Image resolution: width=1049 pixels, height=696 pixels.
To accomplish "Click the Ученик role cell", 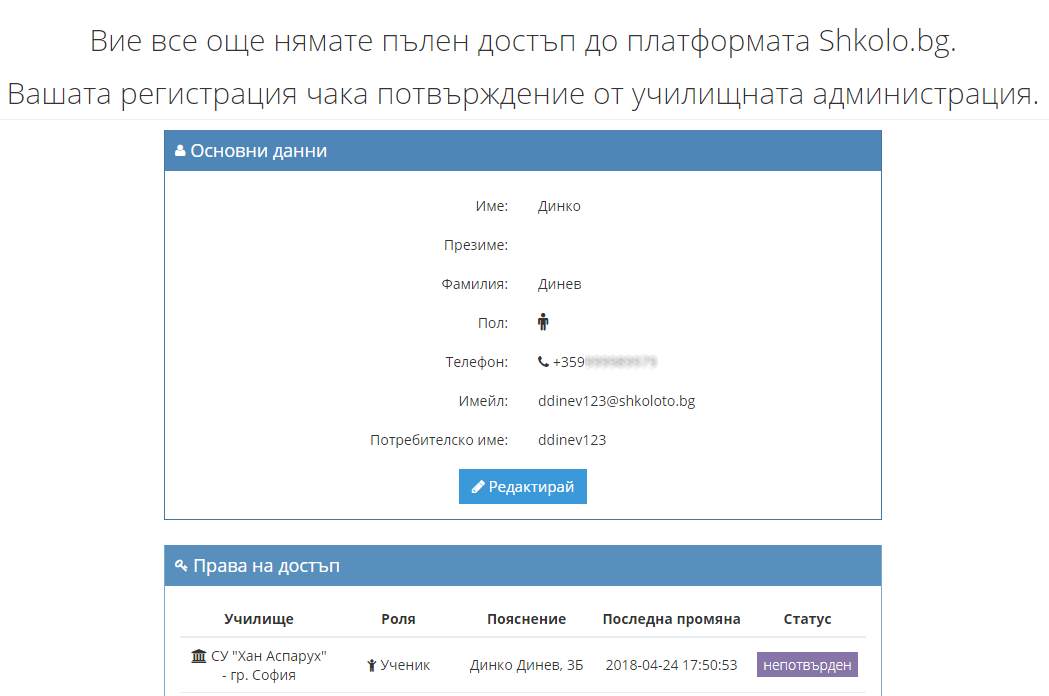I will click(x=398, y=665).
